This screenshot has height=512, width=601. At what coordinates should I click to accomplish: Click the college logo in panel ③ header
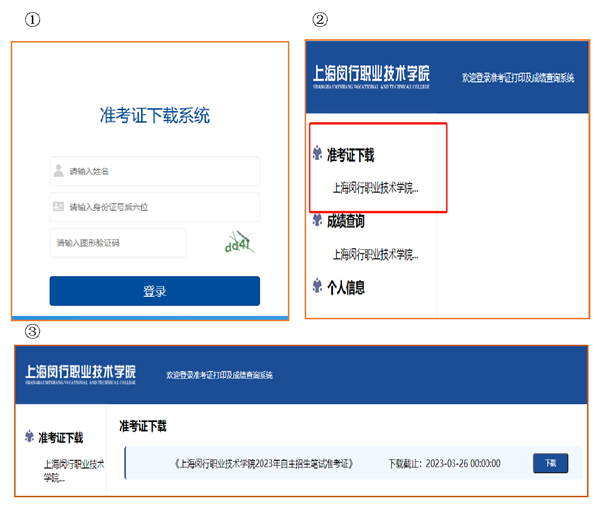tap(81, 373)
